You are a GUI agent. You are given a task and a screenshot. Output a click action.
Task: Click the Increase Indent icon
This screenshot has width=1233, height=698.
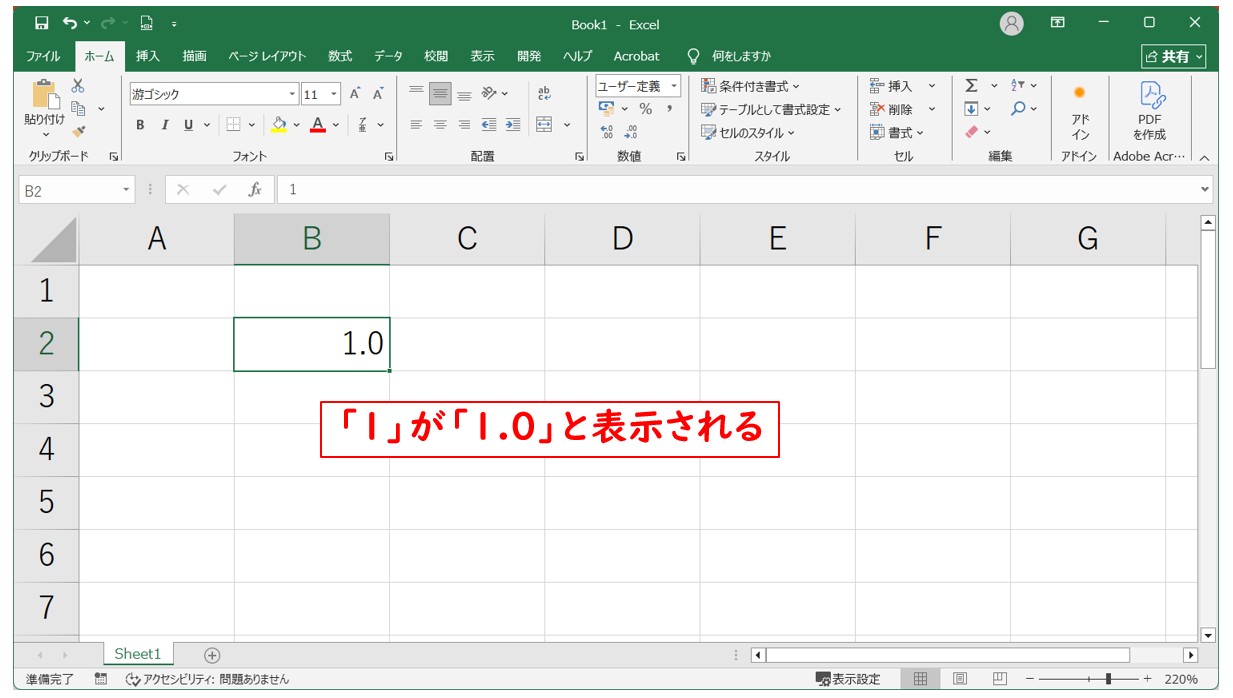[512, 125]
